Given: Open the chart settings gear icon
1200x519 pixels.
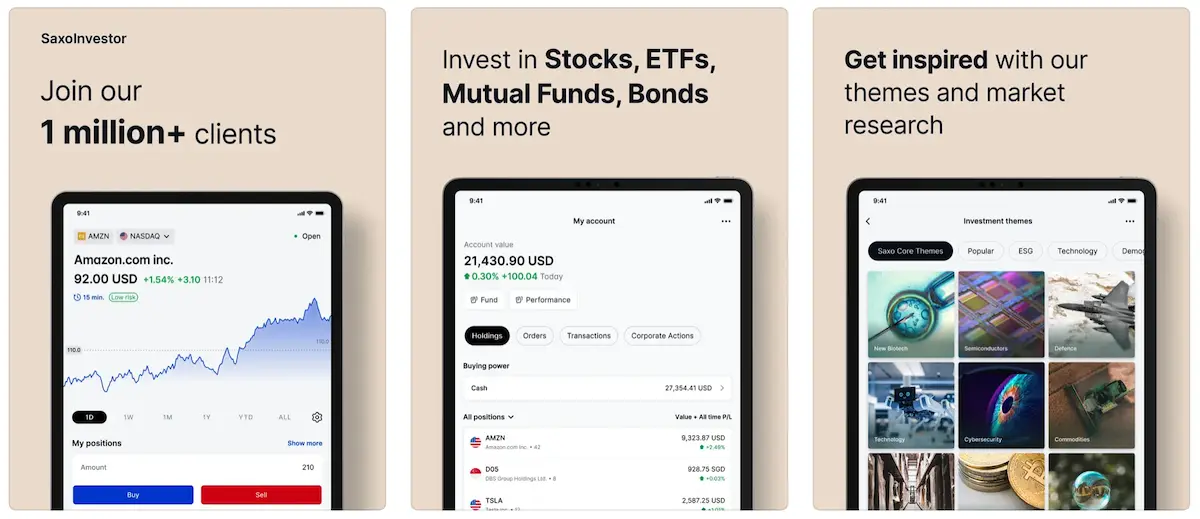Looking at the screenshot, I should point(317,417).
